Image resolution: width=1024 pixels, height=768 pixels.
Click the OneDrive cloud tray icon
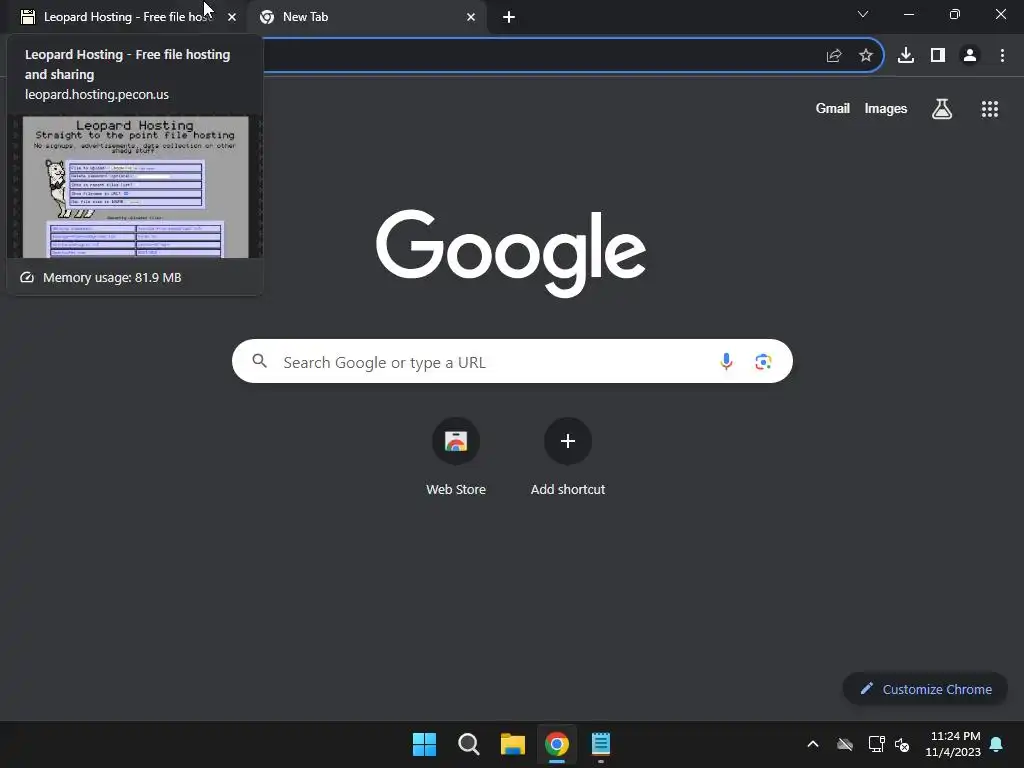click(x=845, y=744)
